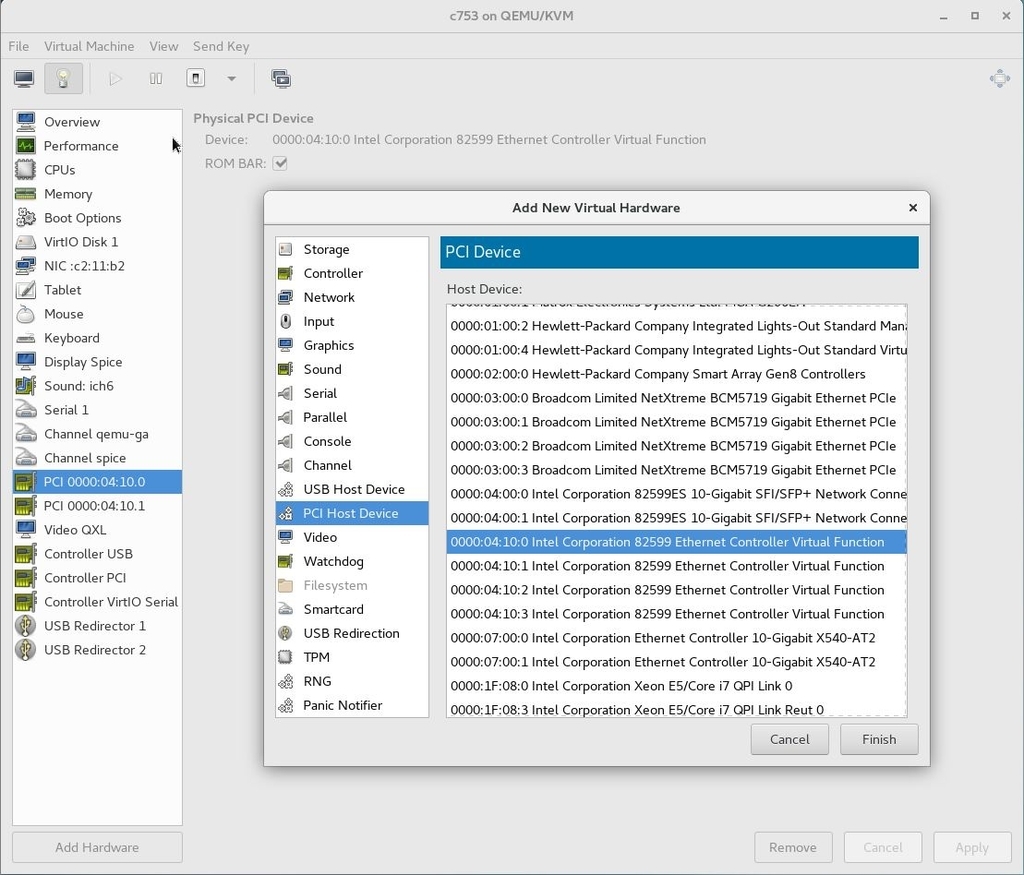Image resolution: width=1024 pixels, height=875 pixels.
Task: Click the Add Hardware button
Action: point(97,847)
